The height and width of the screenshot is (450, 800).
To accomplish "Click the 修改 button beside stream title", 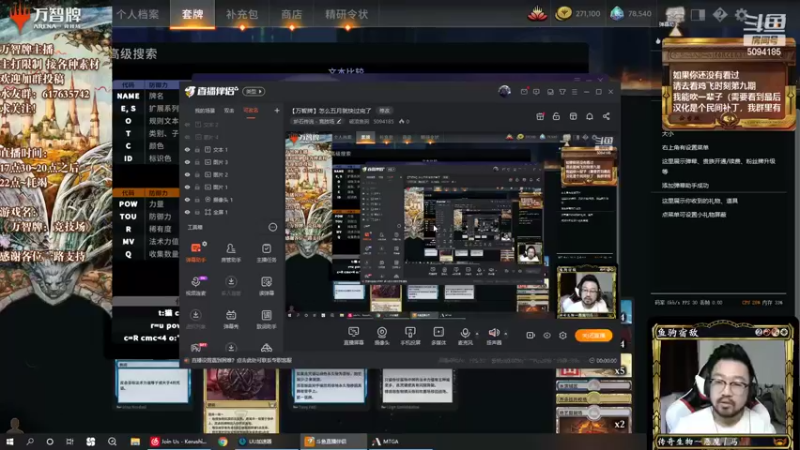I will click(x=384, y=111).
